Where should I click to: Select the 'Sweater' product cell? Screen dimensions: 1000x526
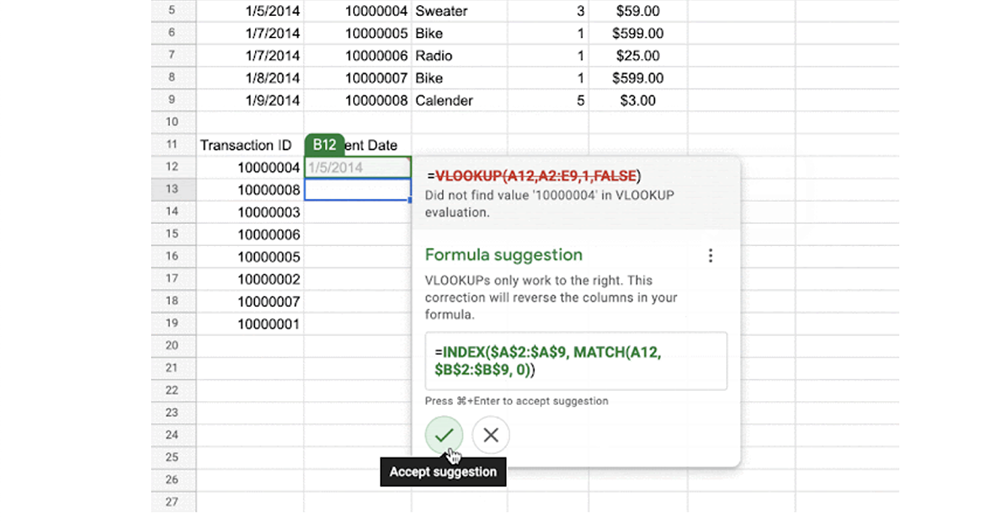[x=459, y=11]
